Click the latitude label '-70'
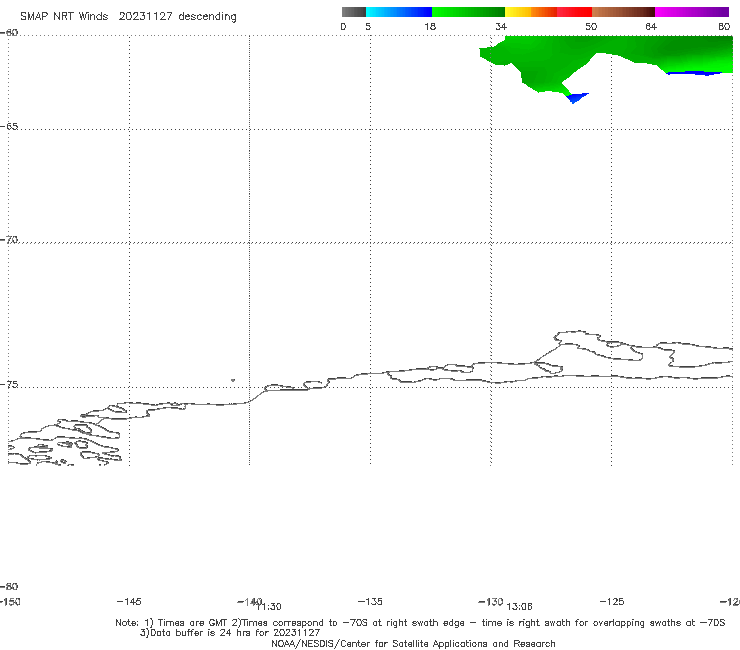Image resolution: width=740 pixels, height=650 pixels. (x=9, y=240)
